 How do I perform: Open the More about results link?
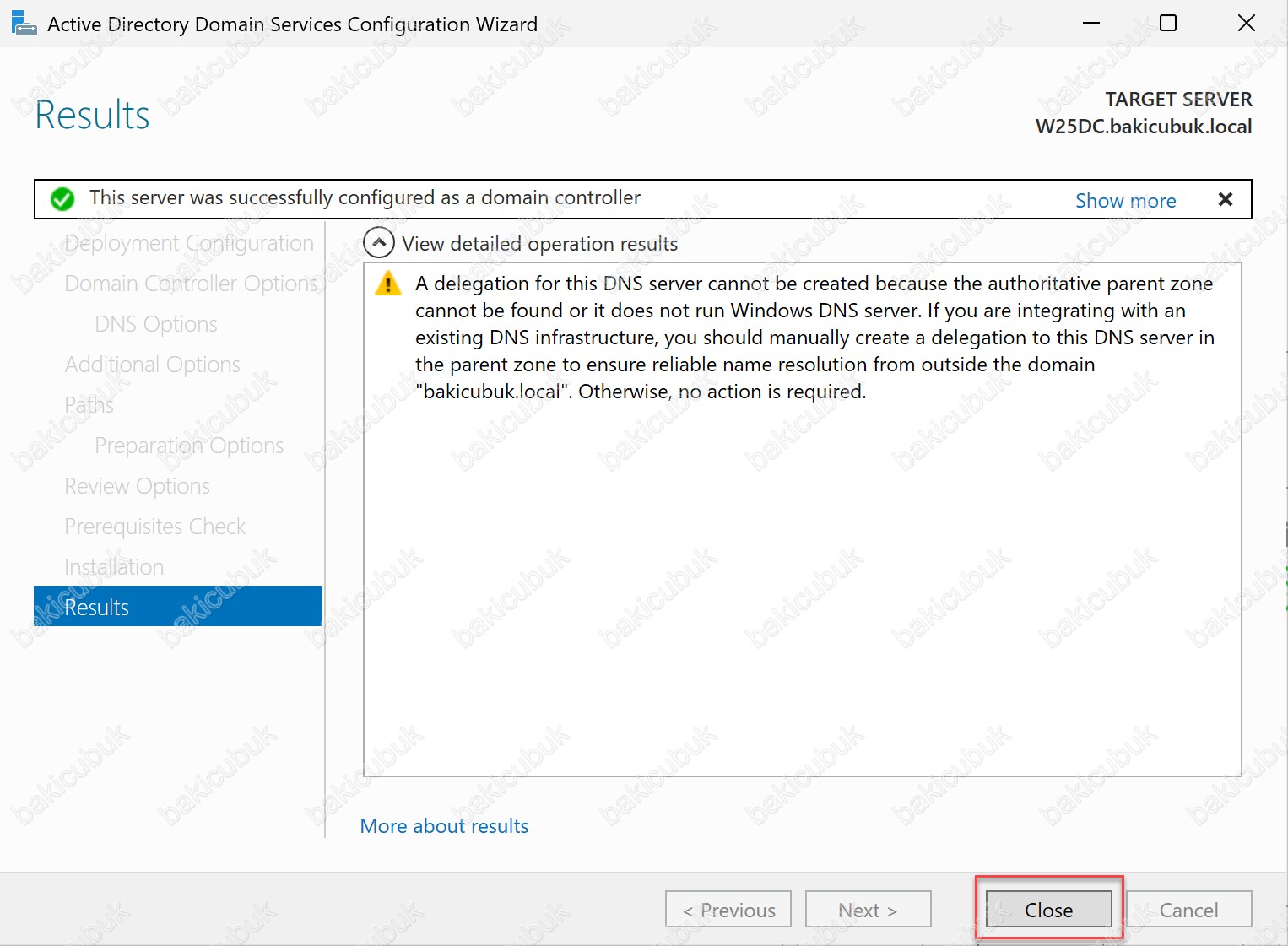click(x=444, y=825)
